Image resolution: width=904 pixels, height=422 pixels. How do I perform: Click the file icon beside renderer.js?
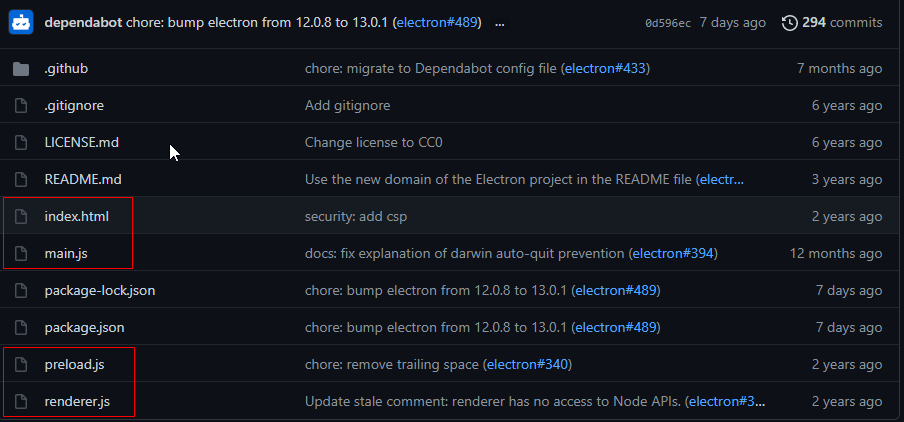[21, 401]
